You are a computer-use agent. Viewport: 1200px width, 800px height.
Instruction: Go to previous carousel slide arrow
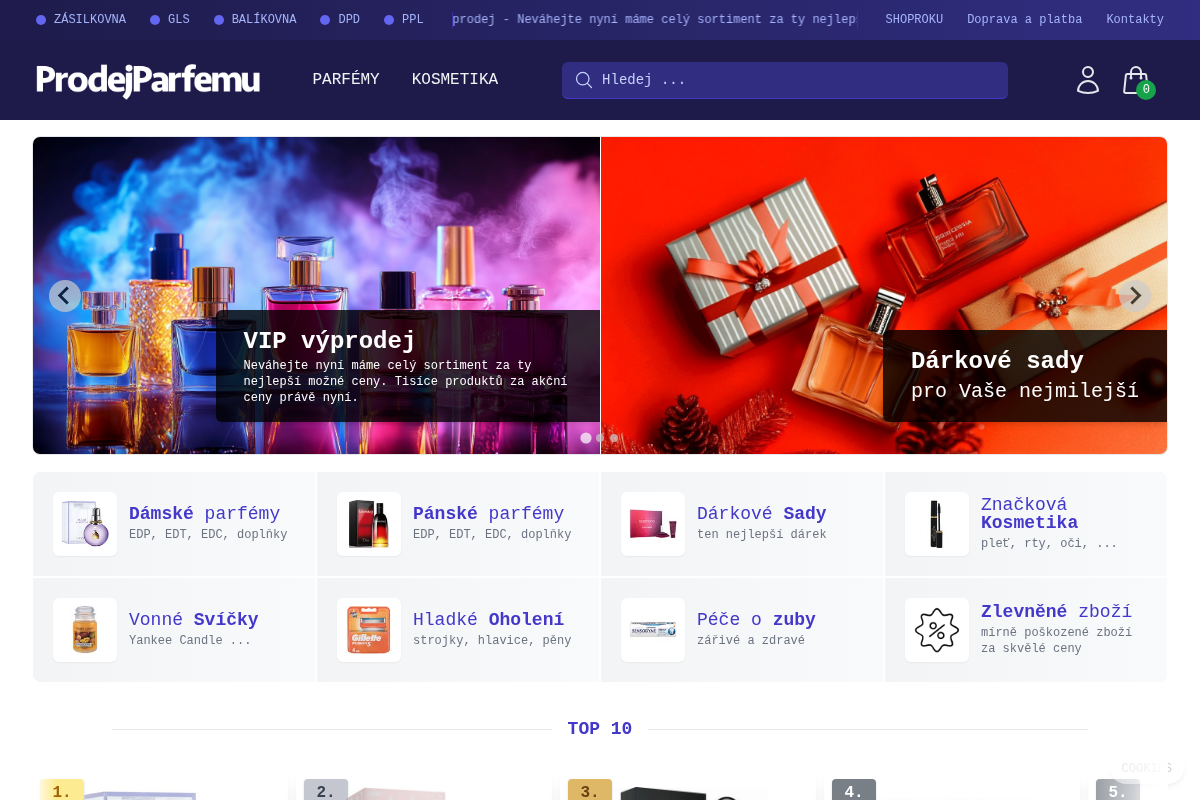[x=65, y=296]
